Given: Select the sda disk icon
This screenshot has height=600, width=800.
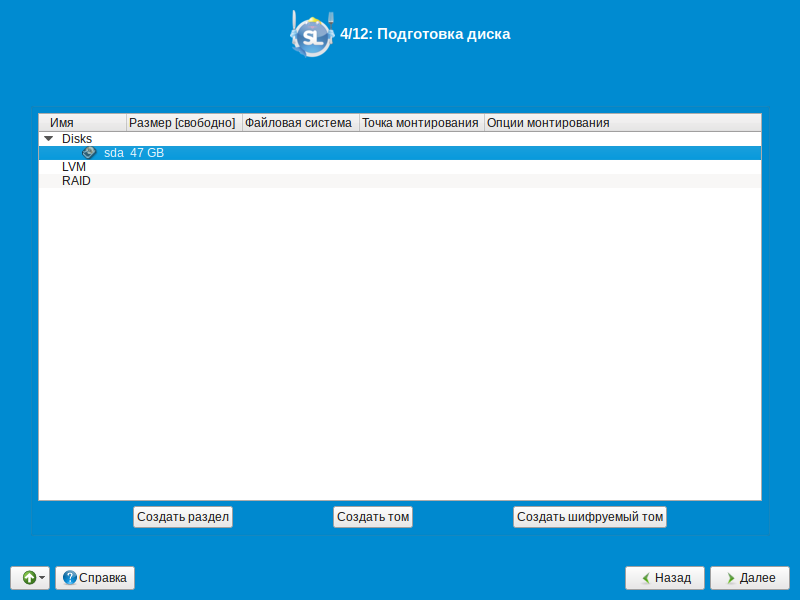Looking at the screenshot, I should tap(89, 153).
